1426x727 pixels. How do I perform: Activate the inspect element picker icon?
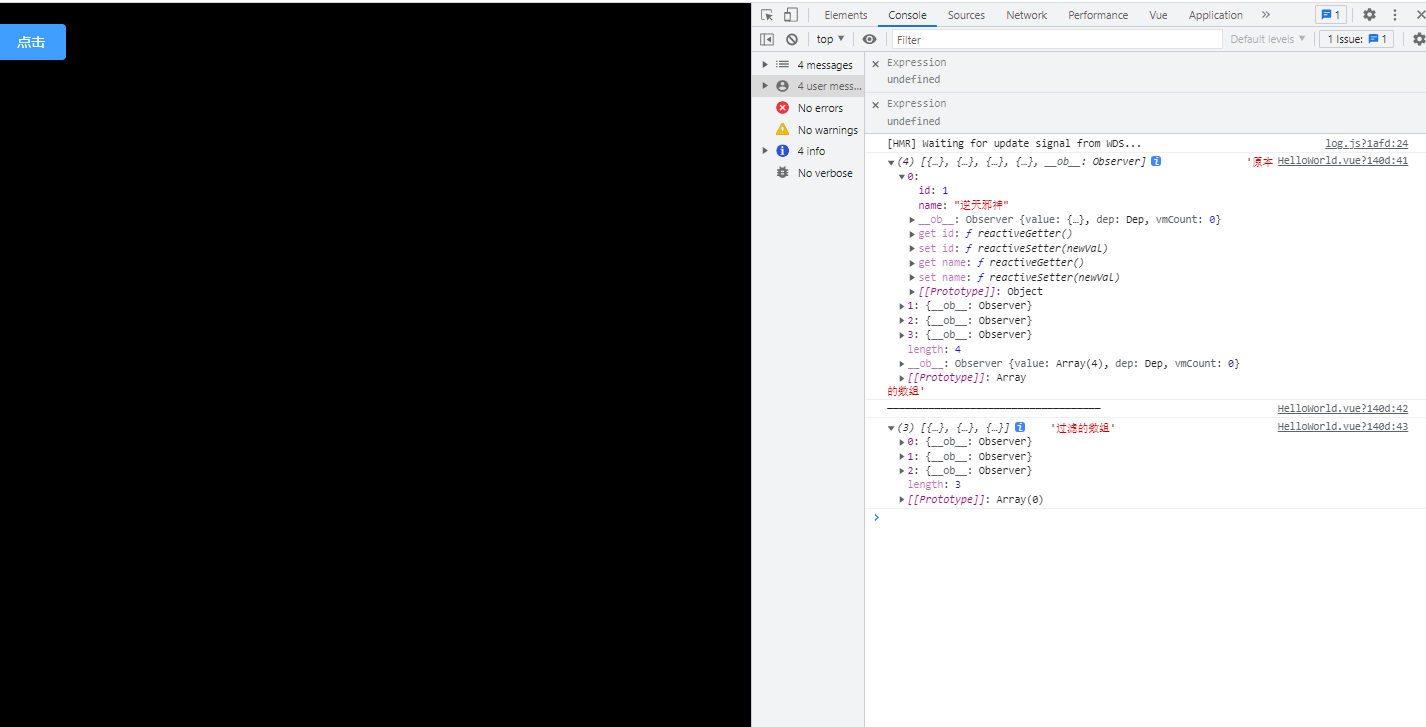(767, 15)
